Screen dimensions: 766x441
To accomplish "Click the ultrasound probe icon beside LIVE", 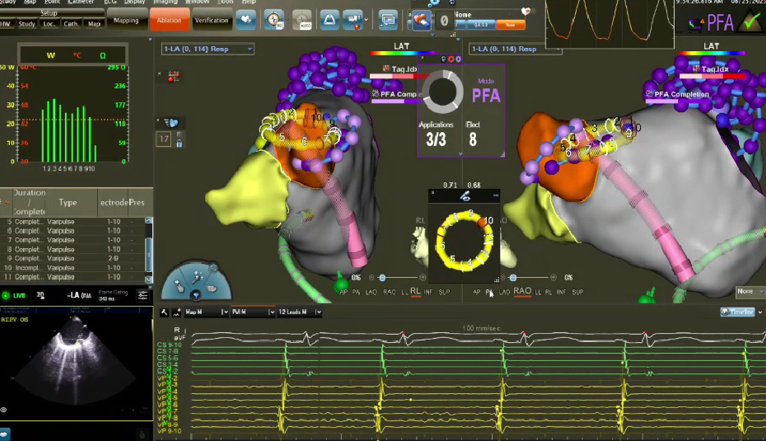I will (41, 296).
